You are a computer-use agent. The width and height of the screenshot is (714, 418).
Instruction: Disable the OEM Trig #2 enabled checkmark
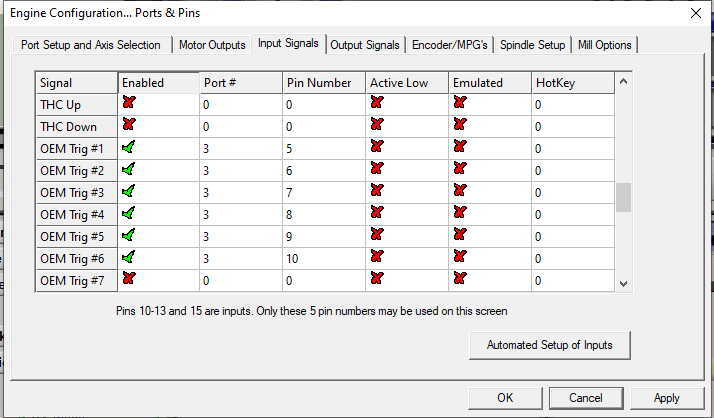(x=128, y=168)
